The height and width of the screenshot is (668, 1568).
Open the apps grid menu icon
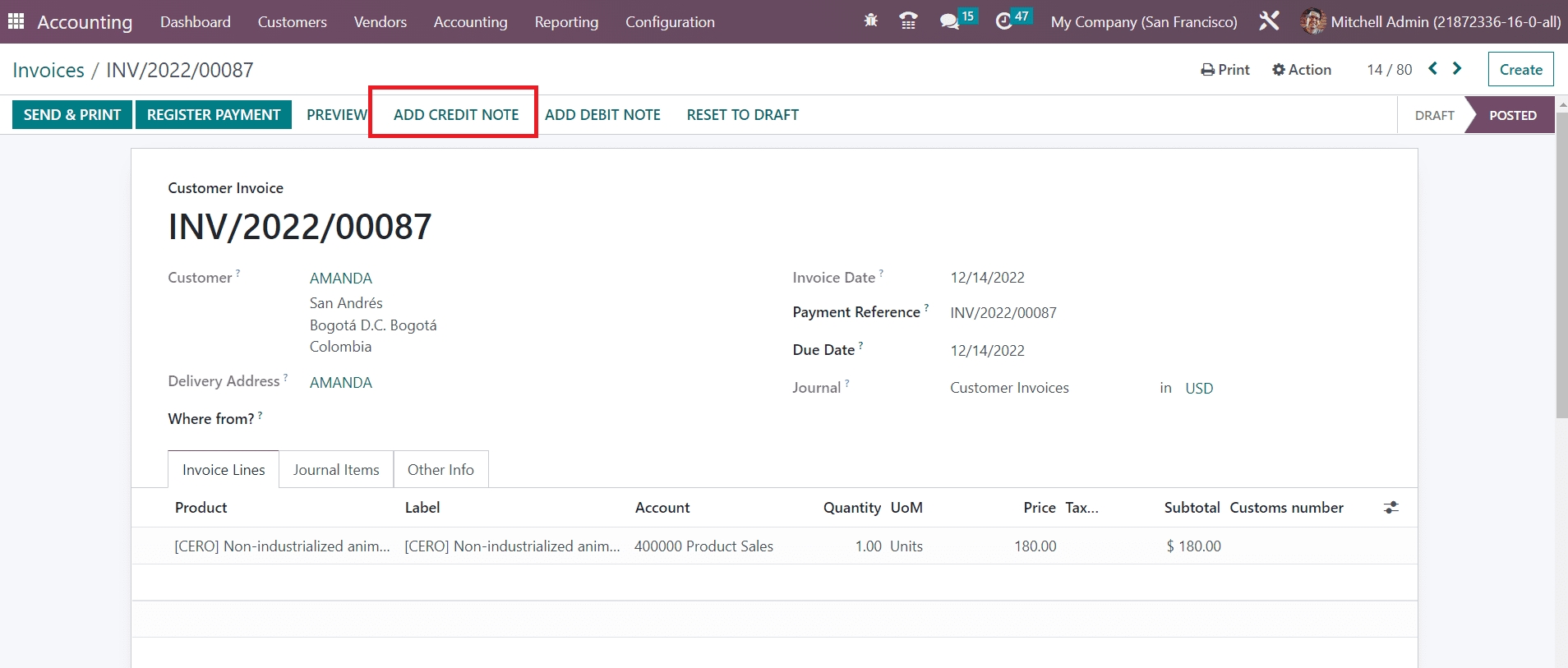tap(16, 21)
